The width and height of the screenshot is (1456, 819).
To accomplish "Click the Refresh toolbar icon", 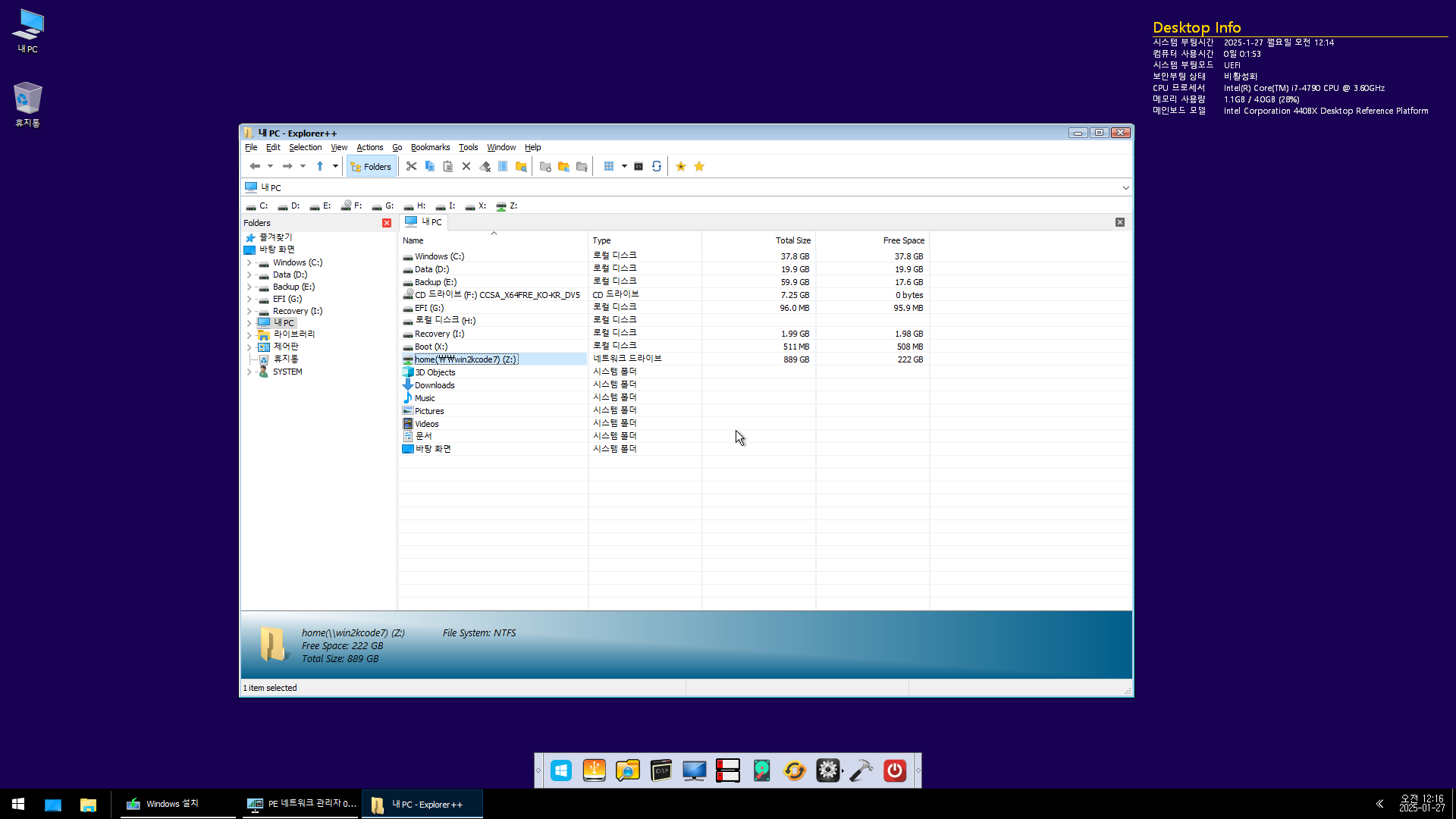I will click(x=657, y=166).
